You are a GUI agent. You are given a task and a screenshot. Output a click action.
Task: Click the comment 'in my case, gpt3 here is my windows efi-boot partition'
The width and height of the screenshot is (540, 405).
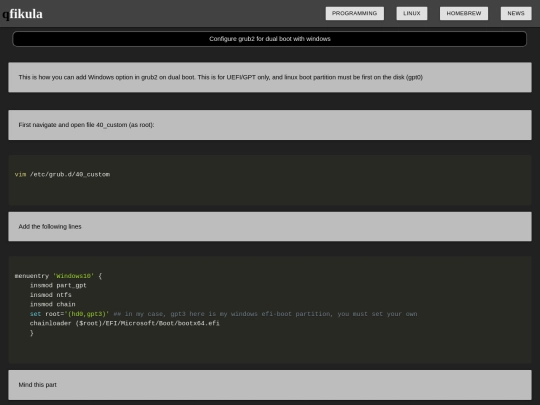click(228, 314)
